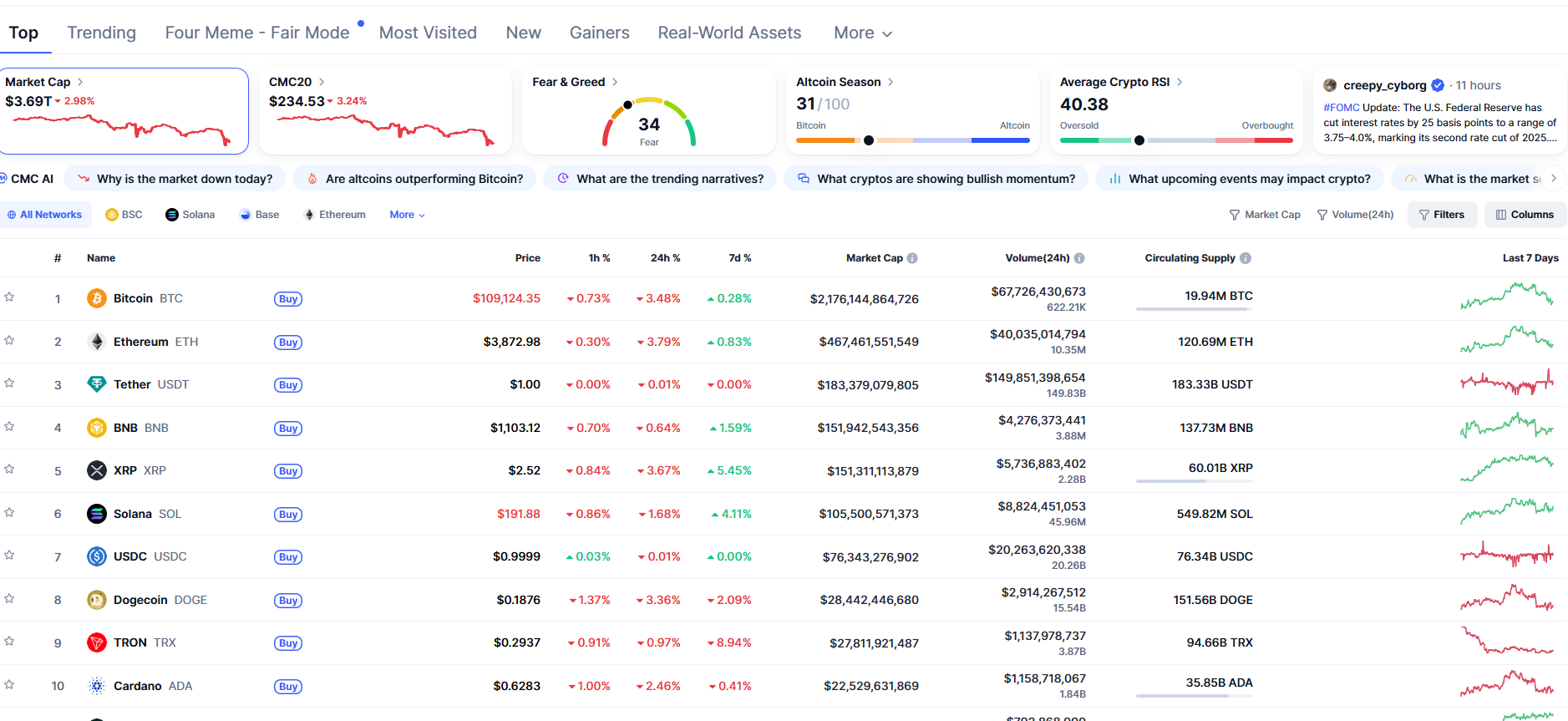Click the Market Cap filter funnel icon
1568x721 pixels.
click(1235, 215)
